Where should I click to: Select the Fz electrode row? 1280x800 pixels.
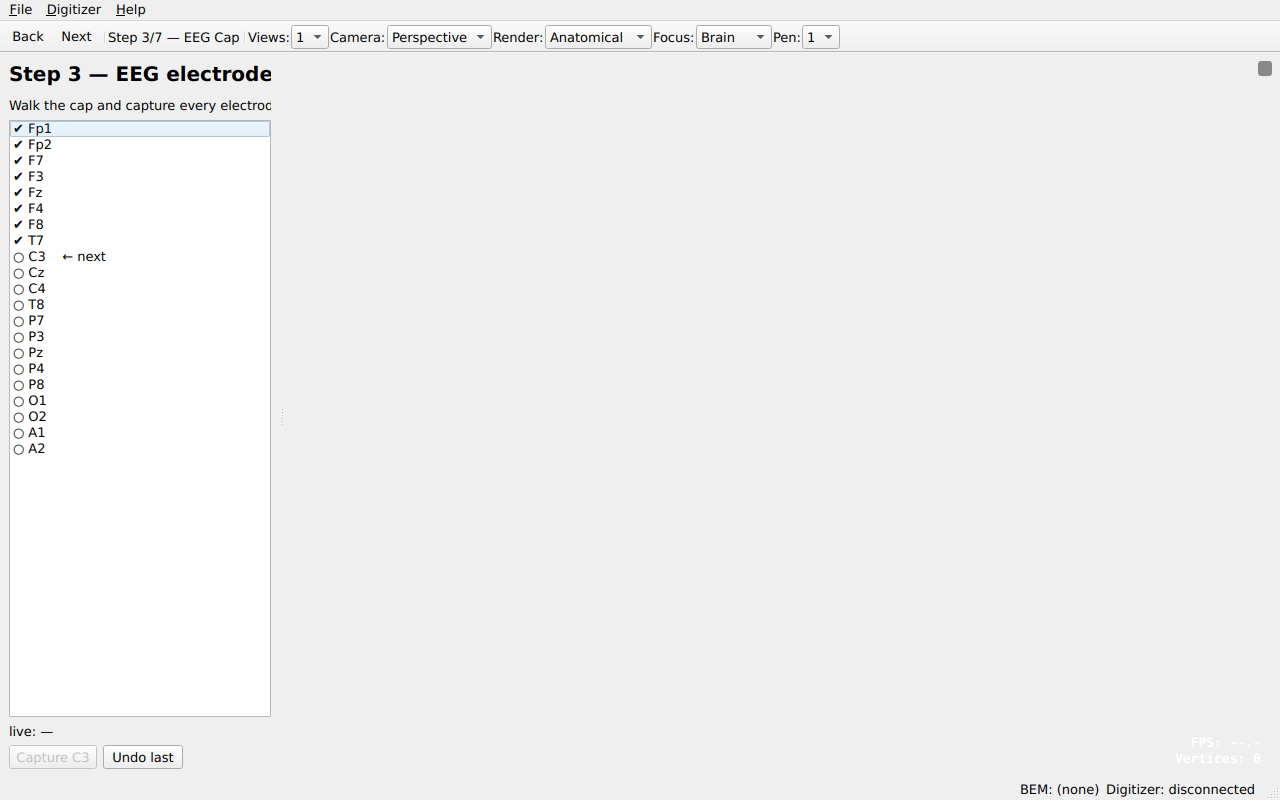(x=140, y=193)
